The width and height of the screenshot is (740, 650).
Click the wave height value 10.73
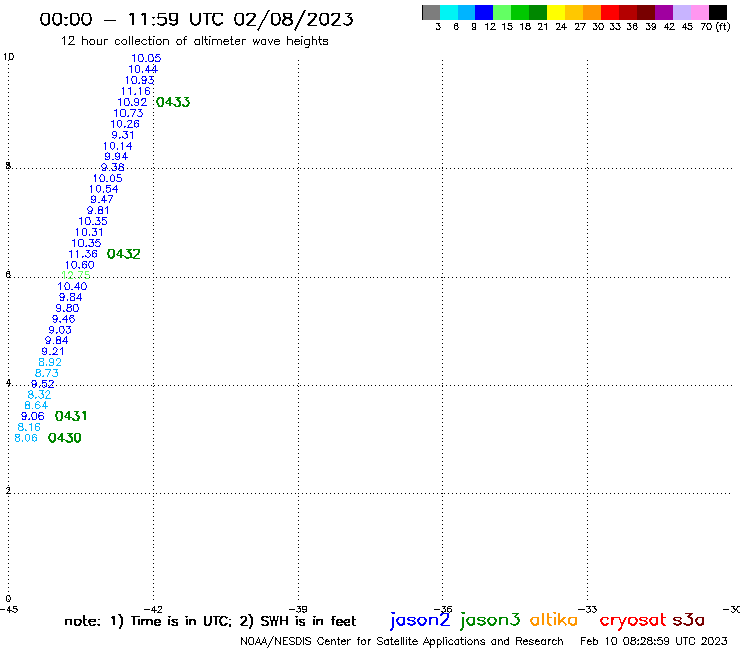[x=128, y=113]
